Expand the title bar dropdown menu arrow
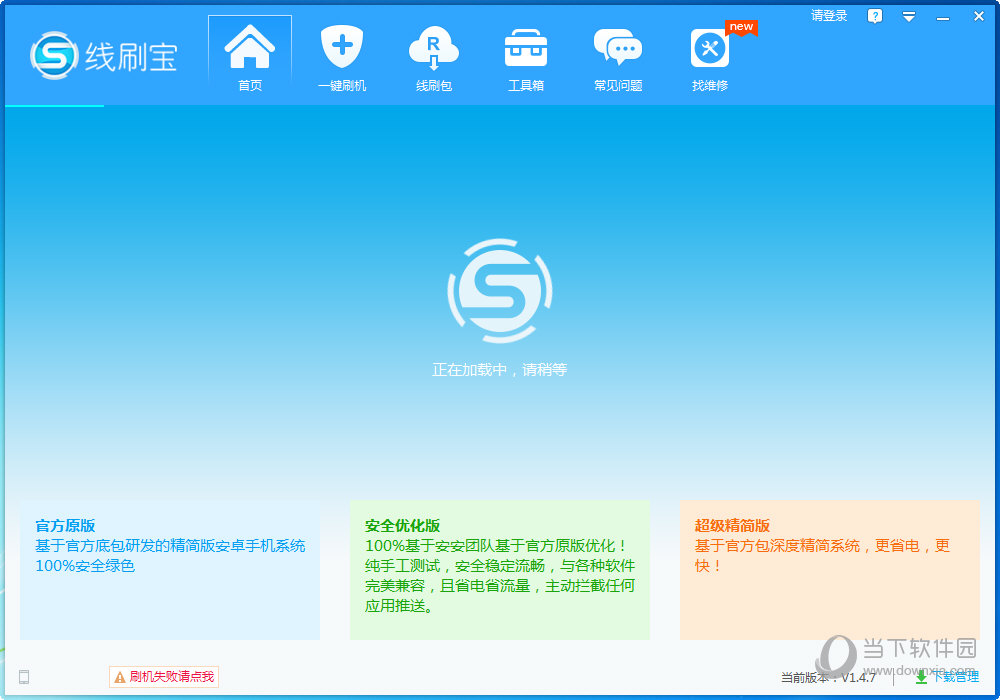This screenshot has height=700, width=1000. (x=909, y=17)
